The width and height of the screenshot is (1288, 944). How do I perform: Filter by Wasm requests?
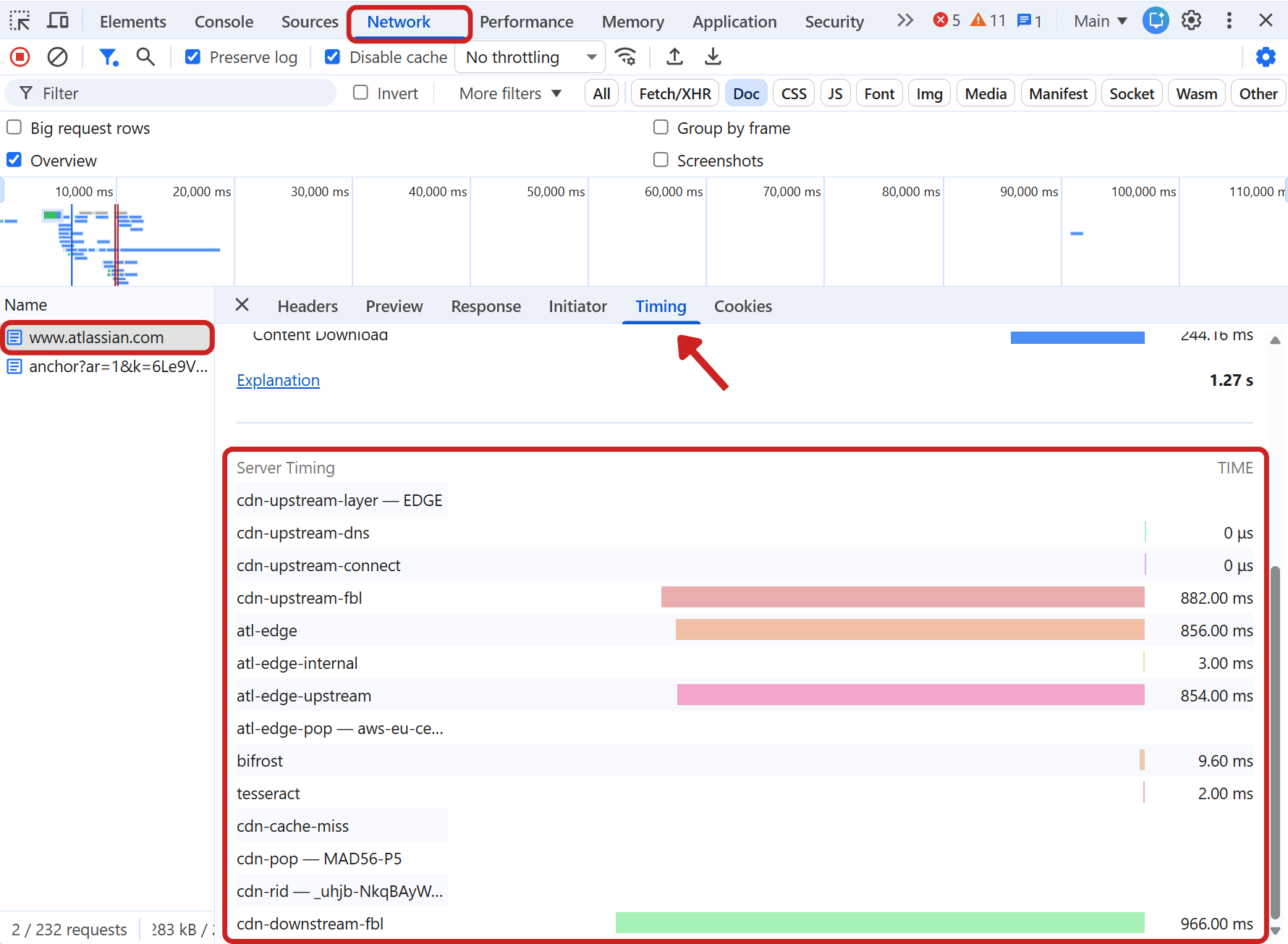point(1196,93)
